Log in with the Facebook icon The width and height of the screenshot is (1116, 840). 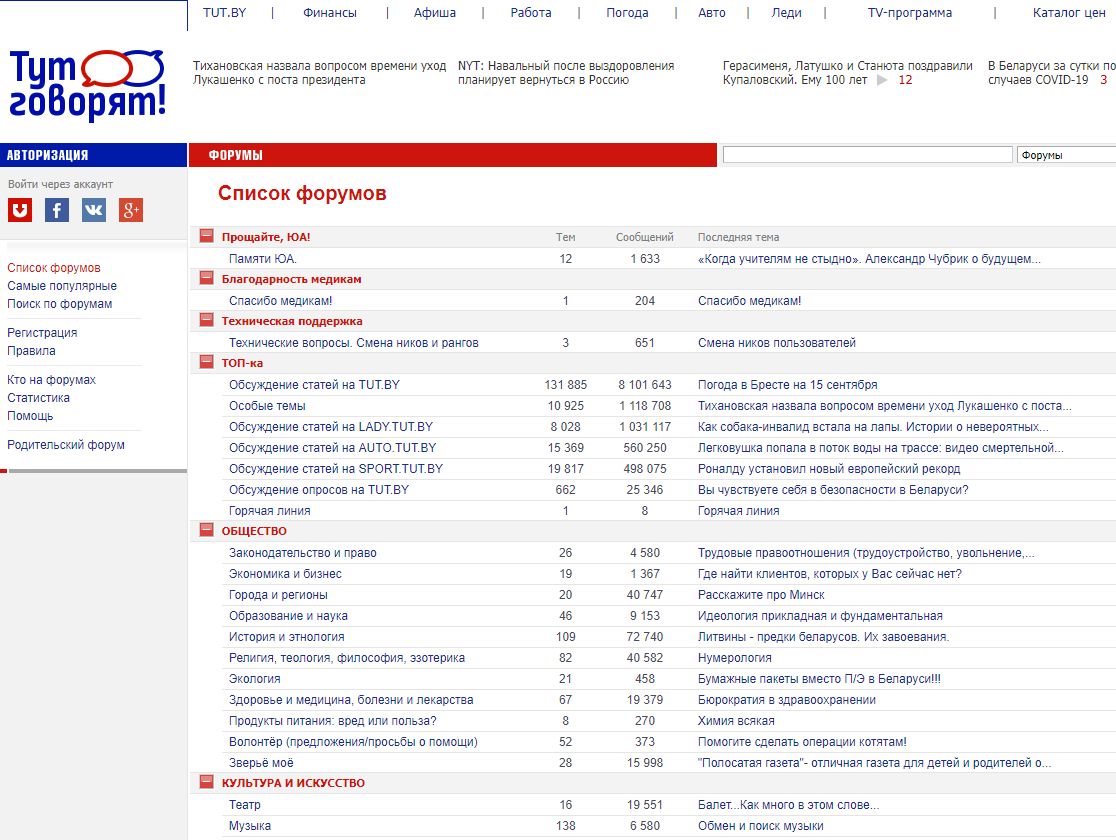point(57,210)
